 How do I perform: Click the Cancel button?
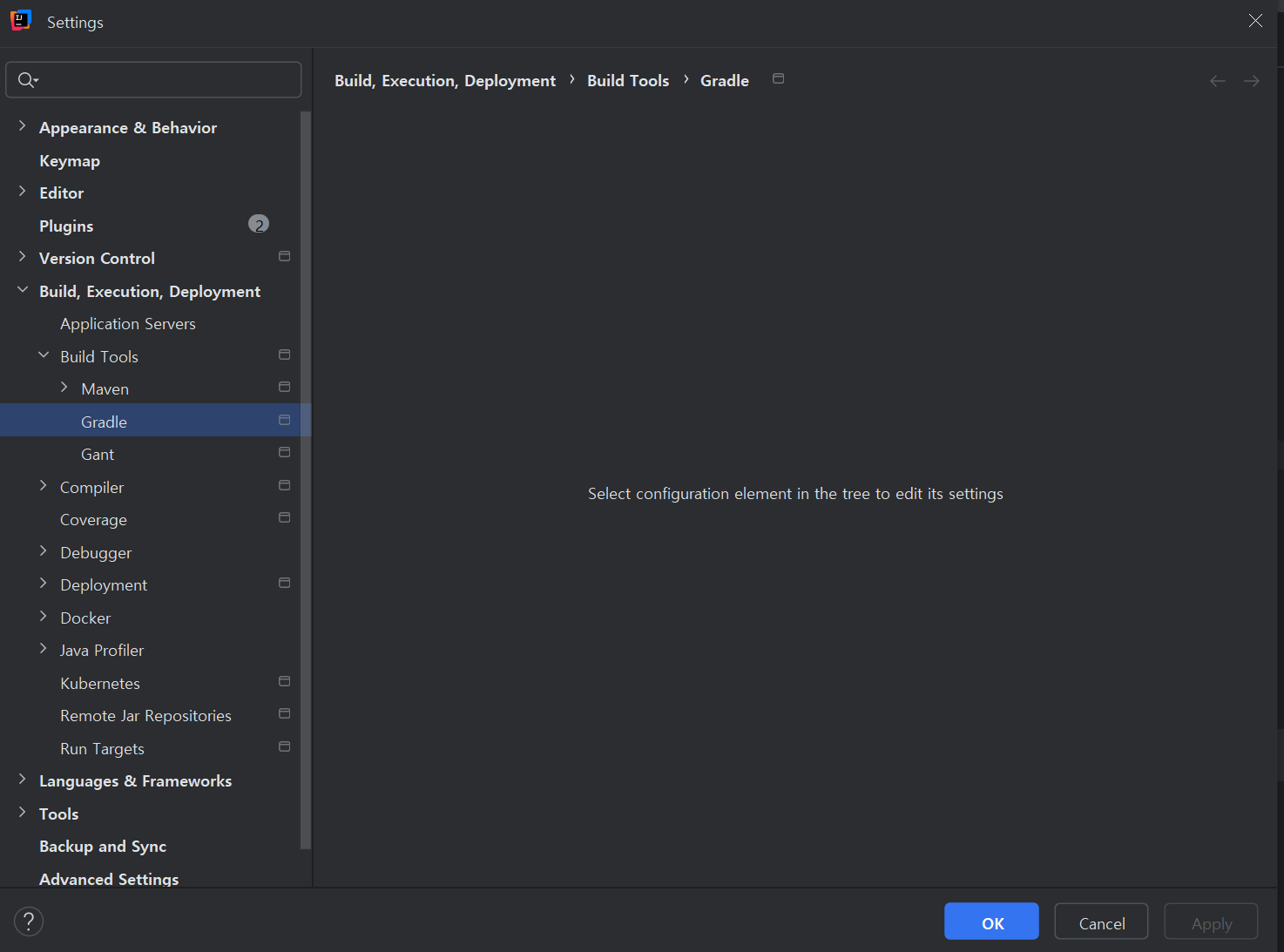pos(1101,922)
